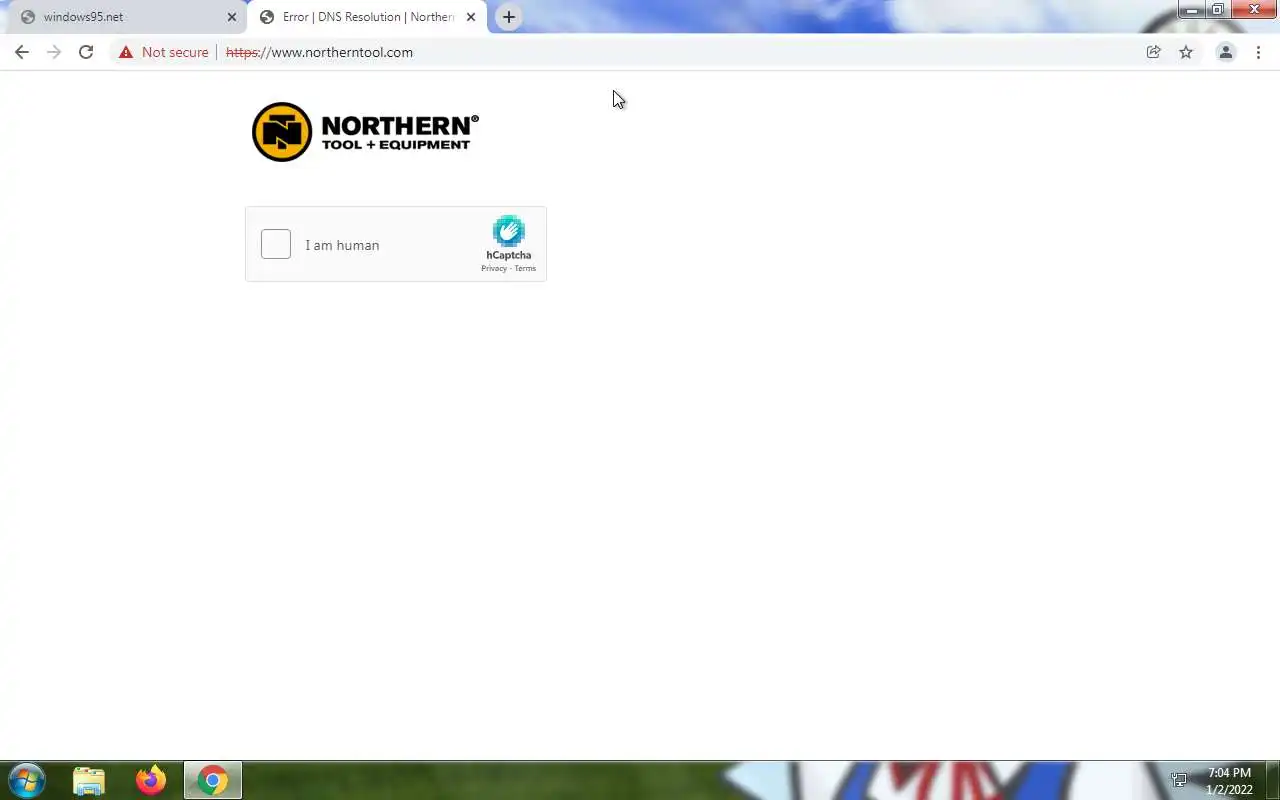The image size is (1280, 800).
Task: Switch to the windows95.net tab
Action: click(x=127, y=17)
